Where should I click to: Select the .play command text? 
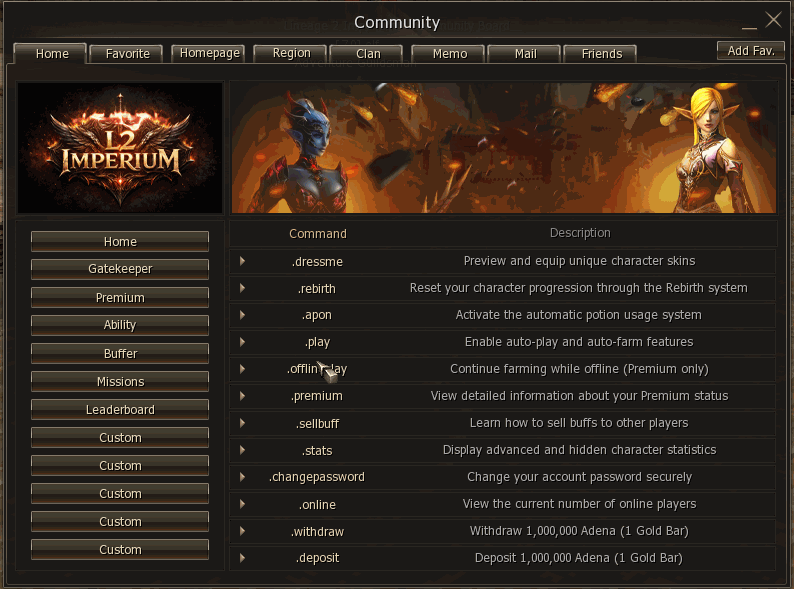pos(317,342)
